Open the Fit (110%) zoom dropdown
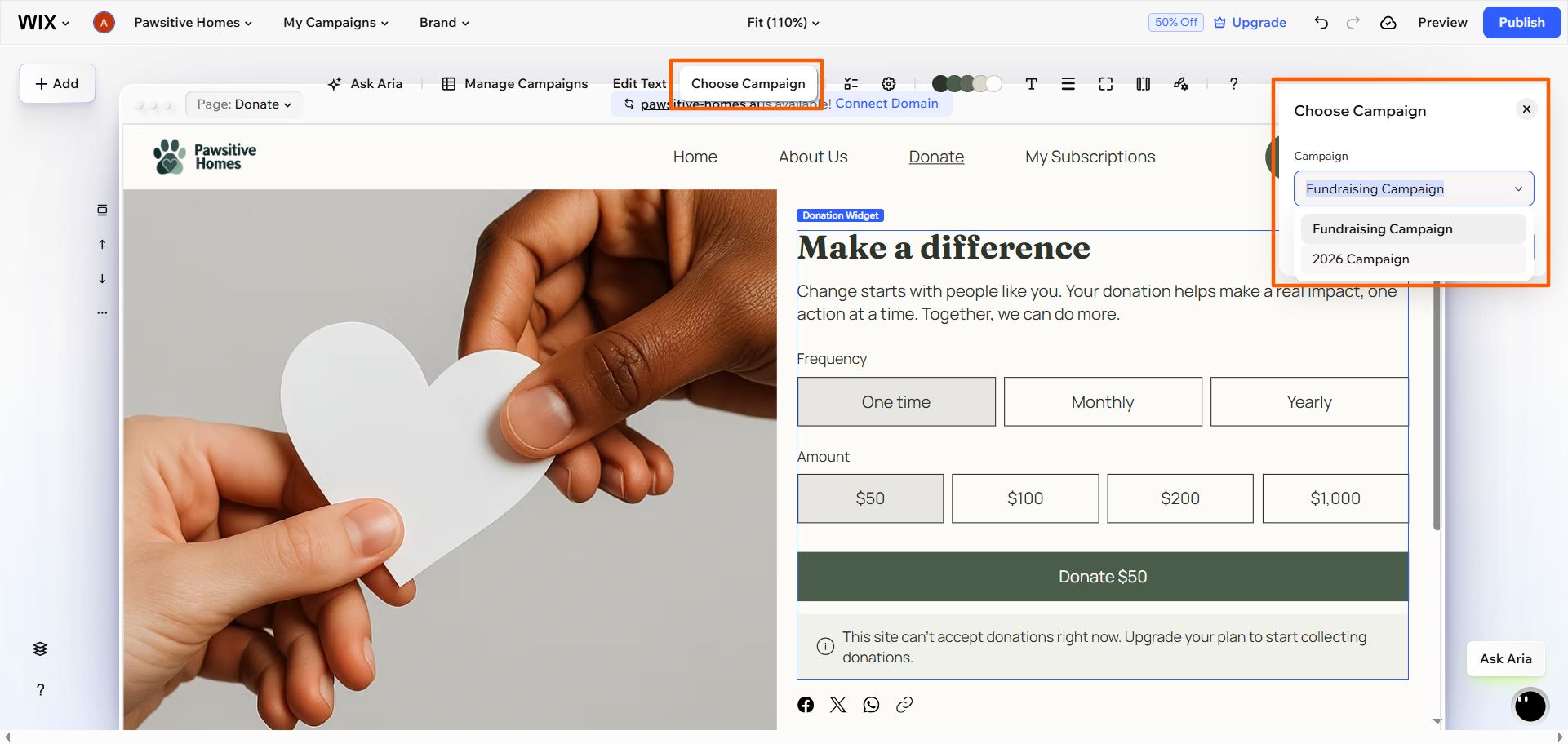Image resolution: width=1568 pixels, height=744 pixels. tap(783, 22)
